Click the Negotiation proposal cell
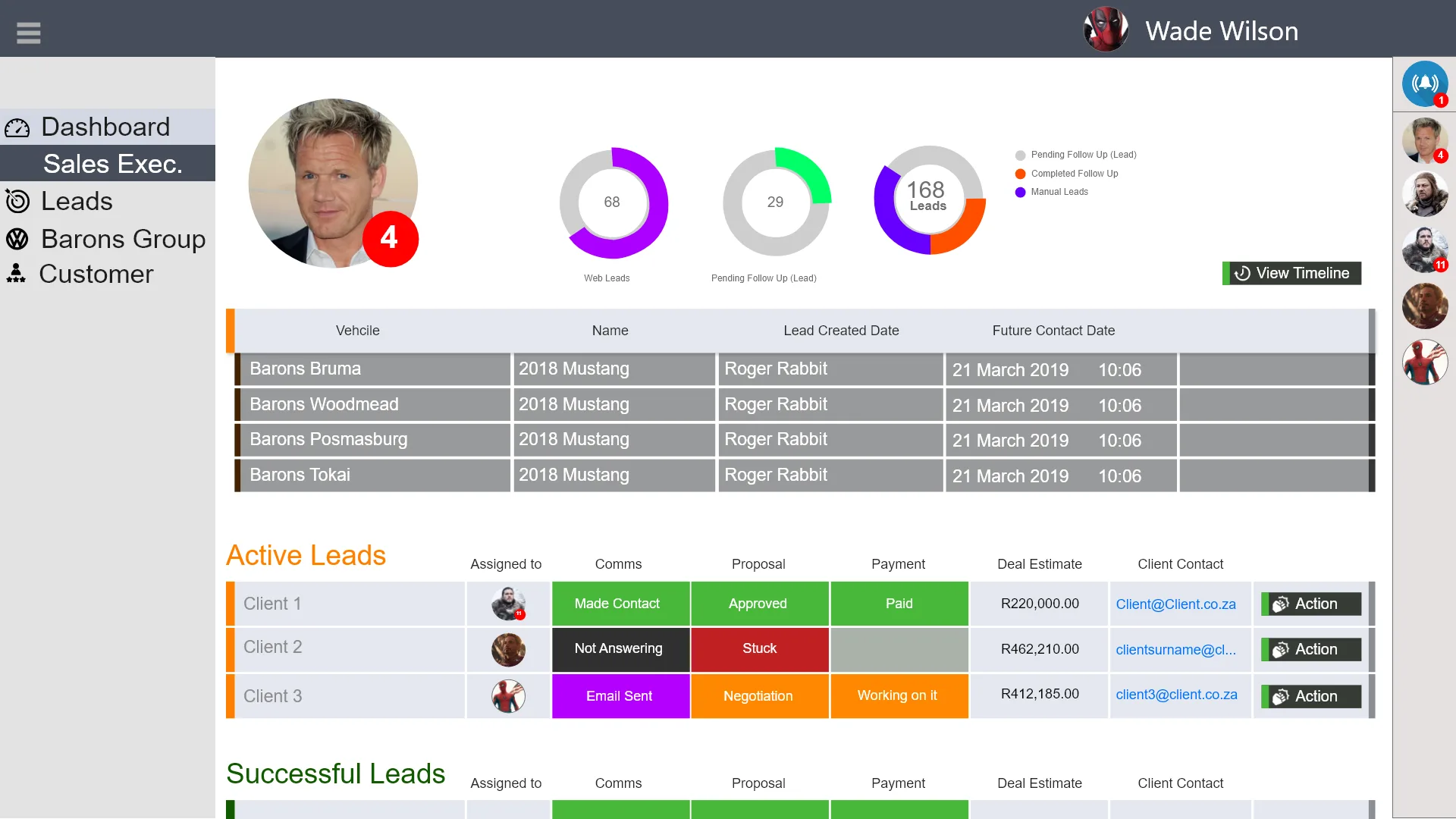The width and height of the screenshot is (1456, 819). pyautogui.click(x=759, y=696)
